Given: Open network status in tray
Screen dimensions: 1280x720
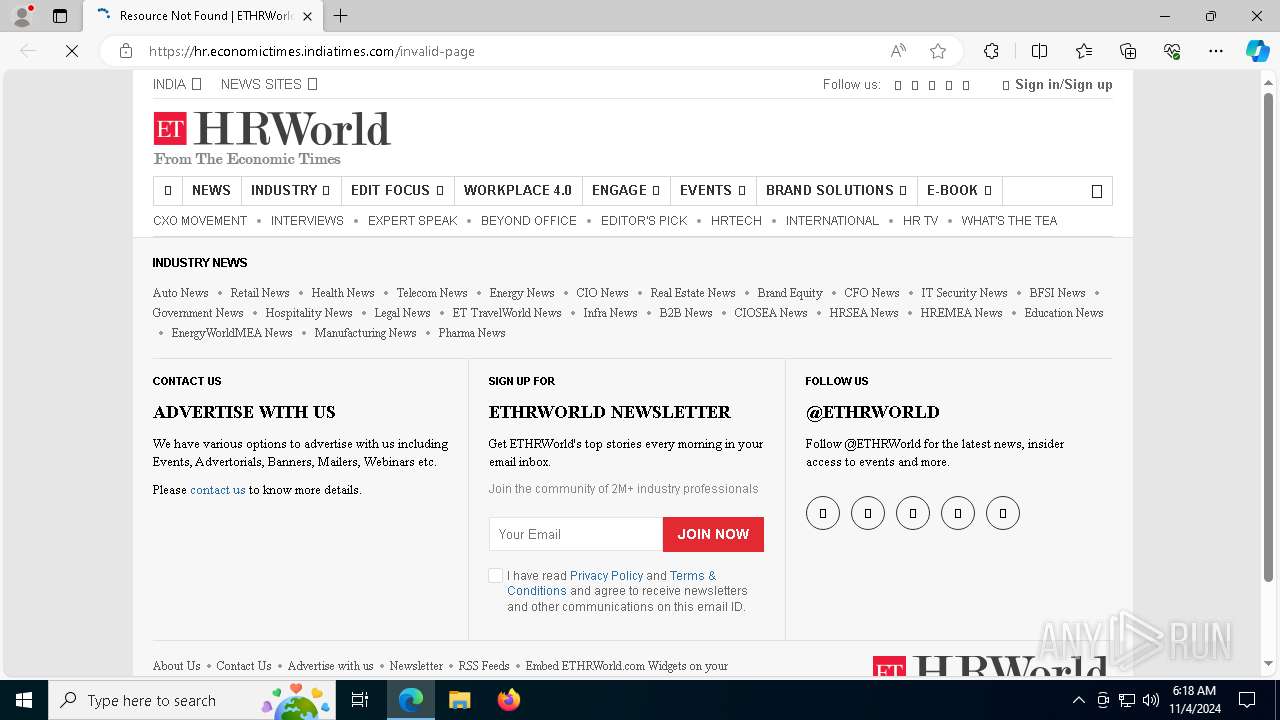Looking at the screenshot, I should [x=1127, y=700].
